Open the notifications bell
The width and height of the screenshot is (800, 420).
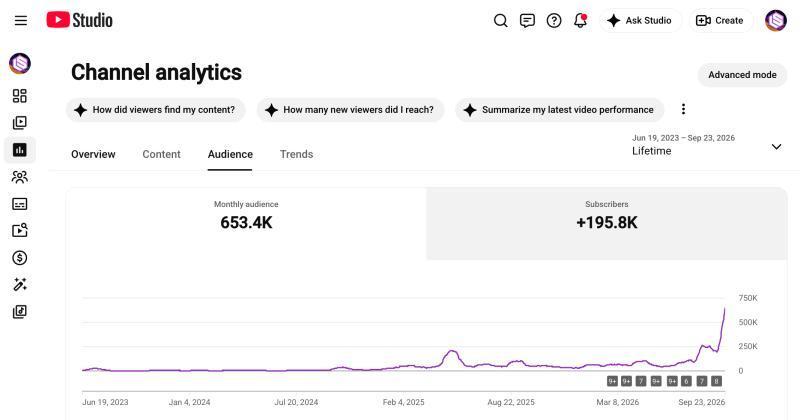click(580, 20)
